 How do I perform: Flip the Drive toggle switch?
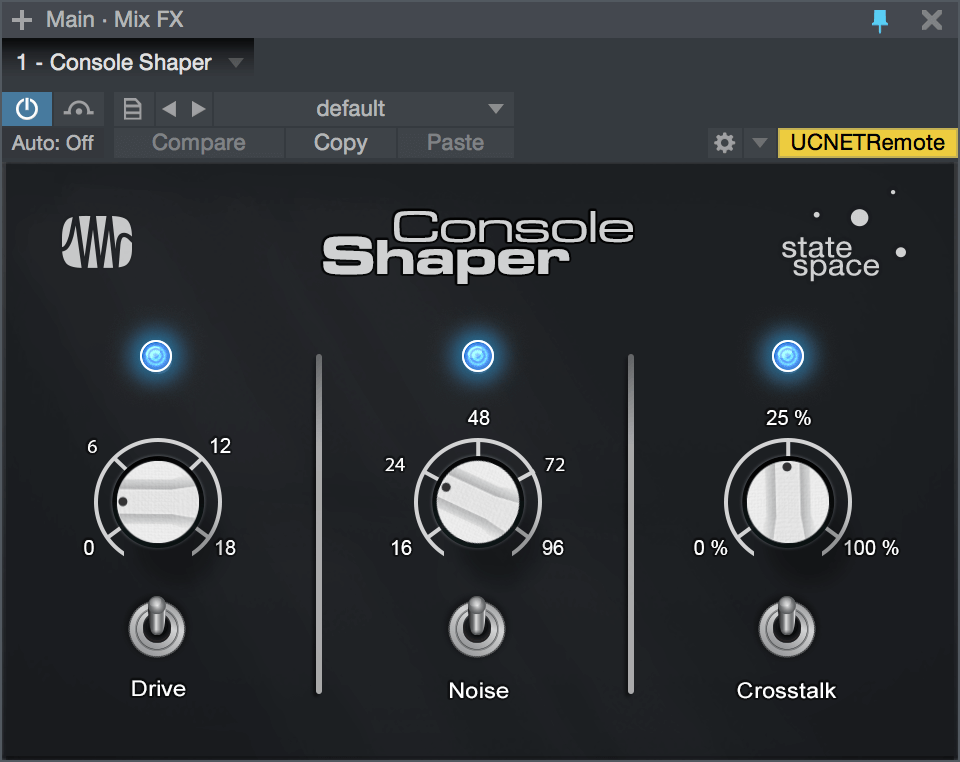[157, 625]
